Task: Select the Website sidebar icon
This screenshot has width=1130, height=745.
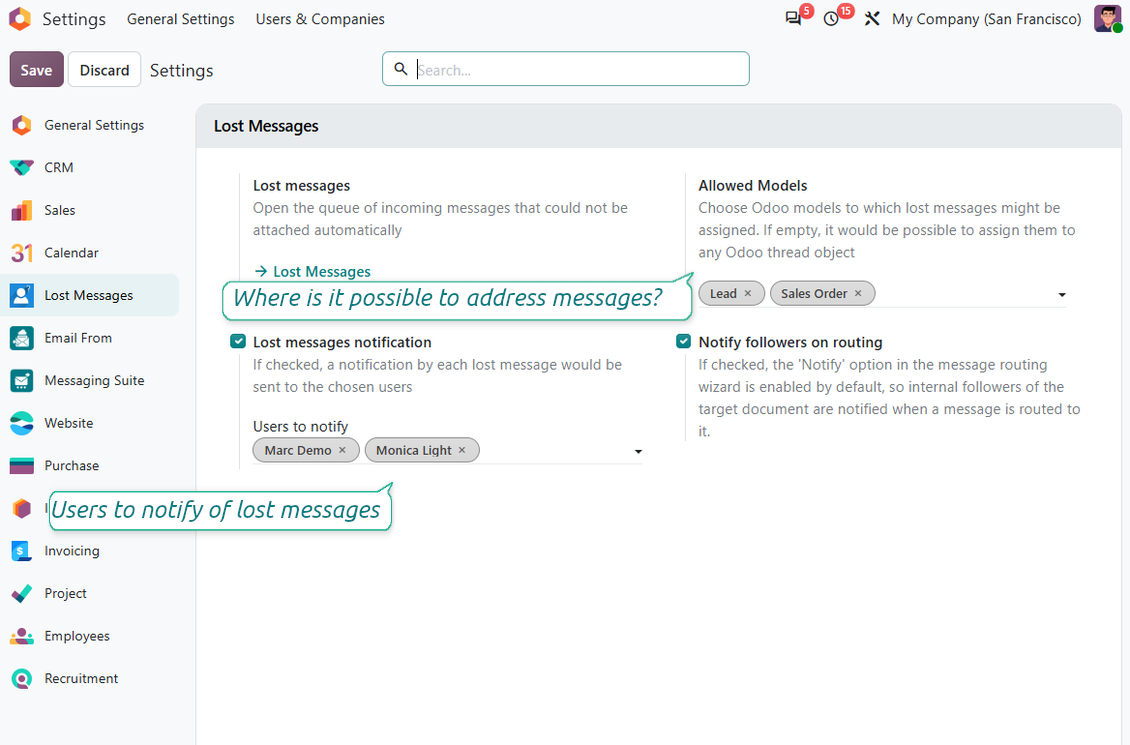Action: click(x=22, y=423)
